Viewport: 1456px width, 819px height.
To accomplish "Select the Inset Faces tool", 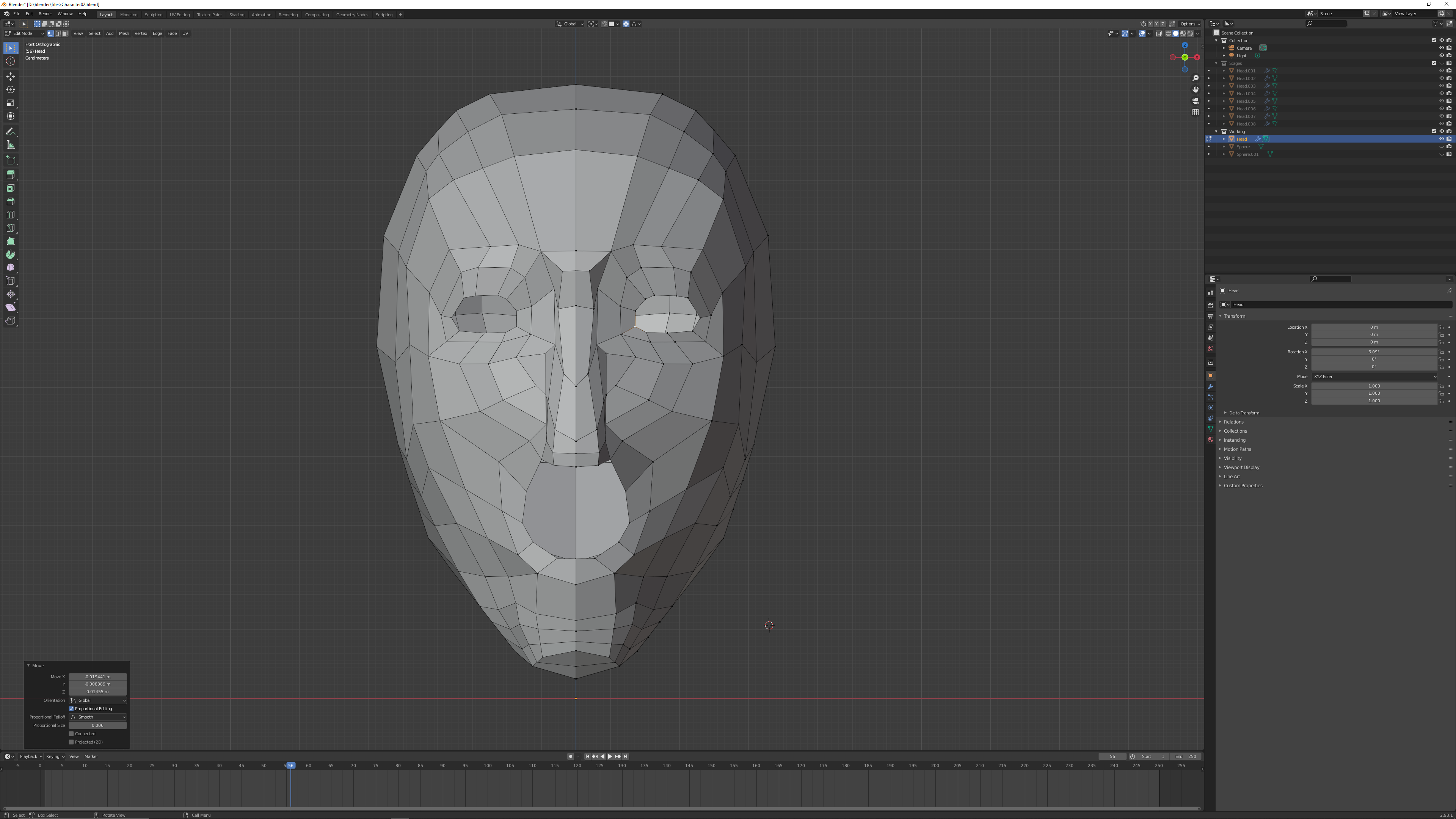I will click(11, 188).
